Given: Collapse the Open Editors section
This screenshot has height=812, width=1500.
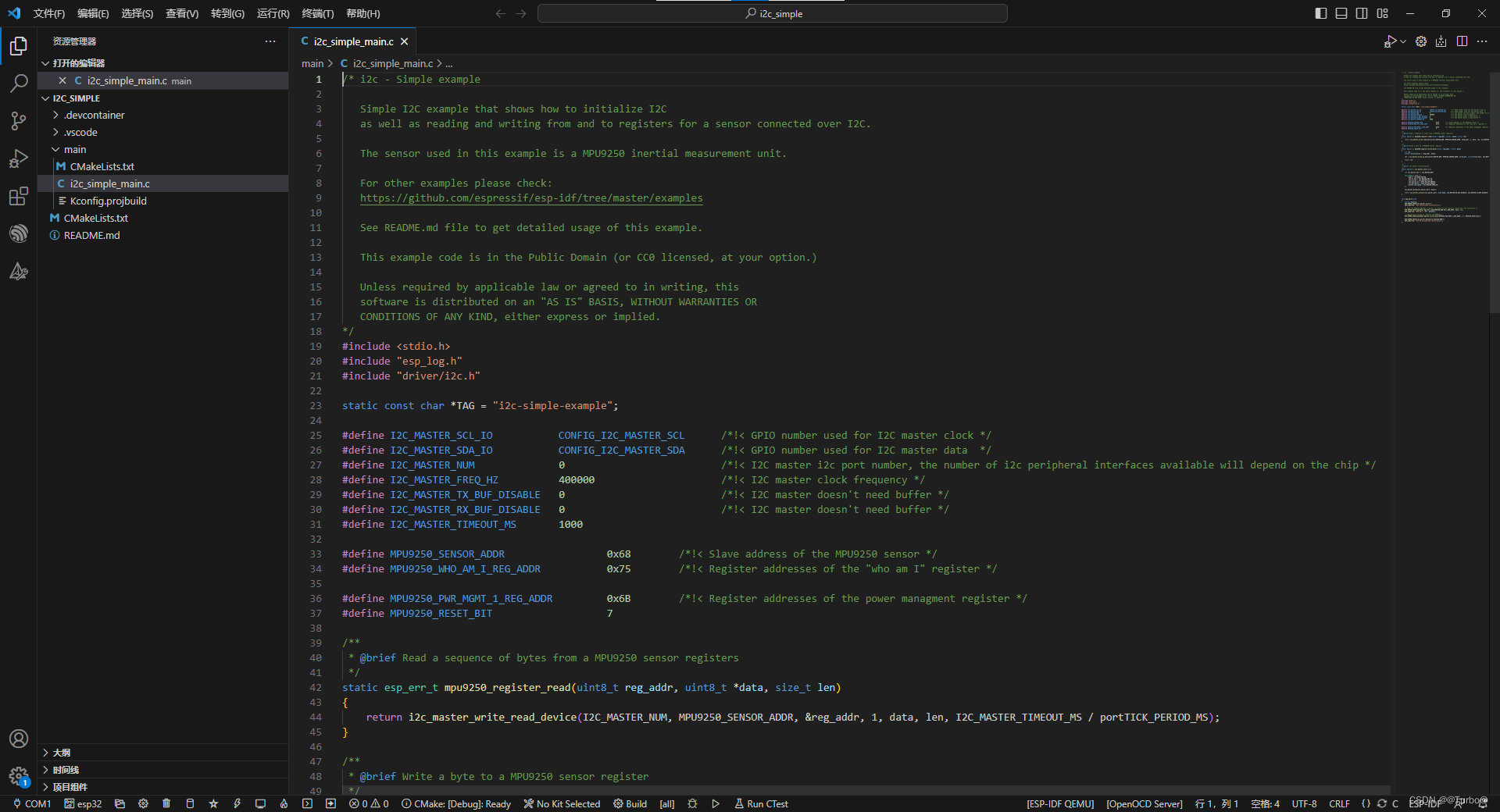Looking at the screenshot, I should [x=163, y=63].
